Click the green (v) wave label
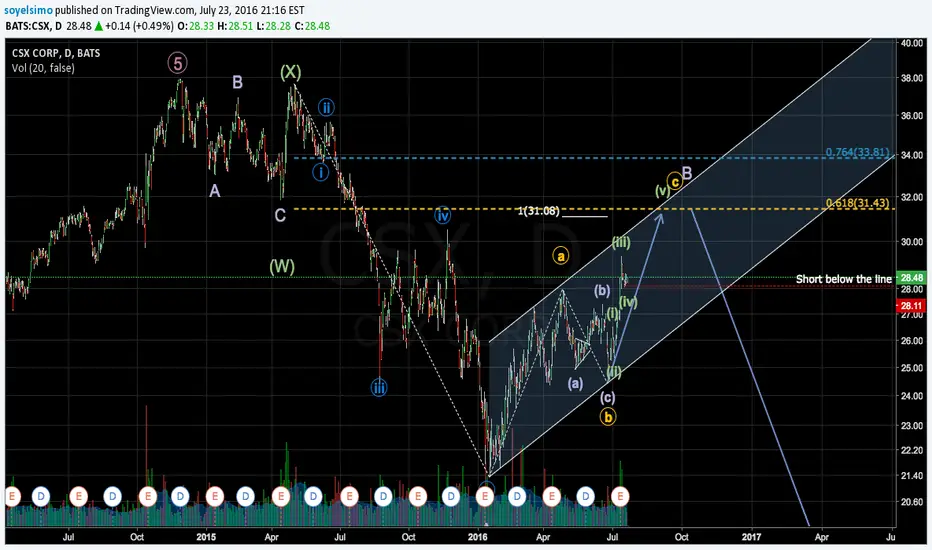 [662, 191]
